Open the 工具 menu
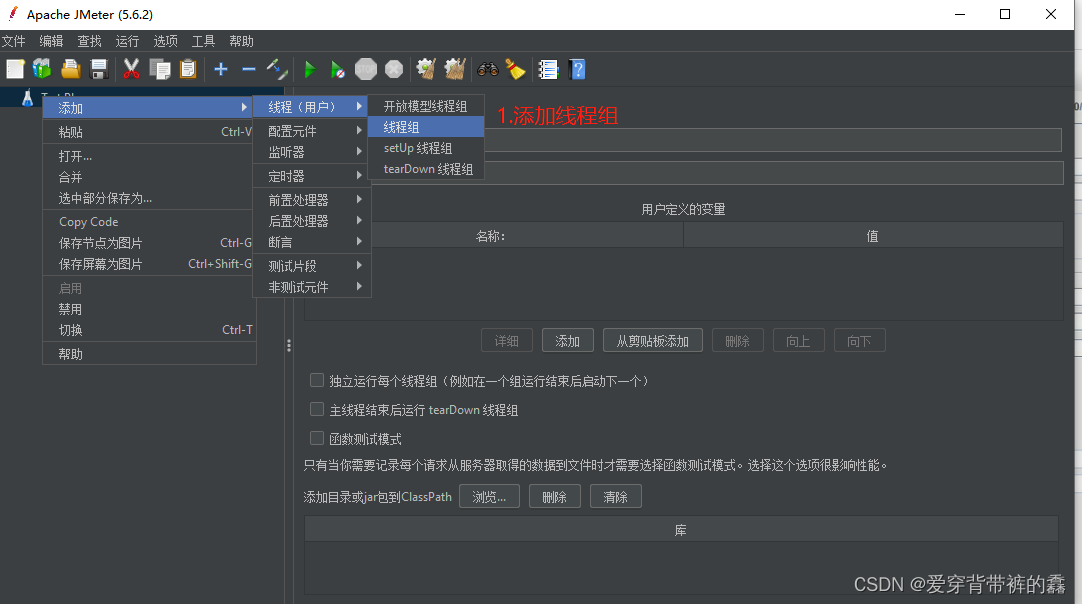1082x604 pixels. click(x=203, y=41)
